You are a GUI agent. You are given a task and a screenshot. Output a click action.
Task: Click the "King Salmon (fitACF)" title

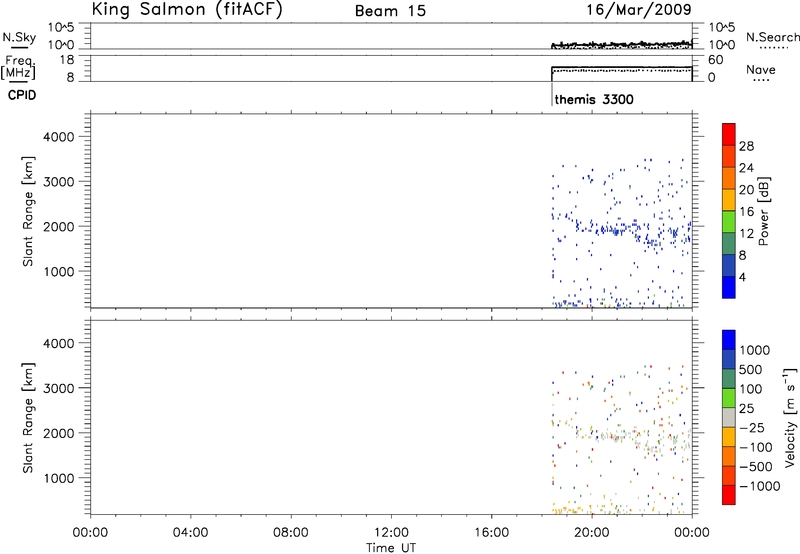(187, 10)
